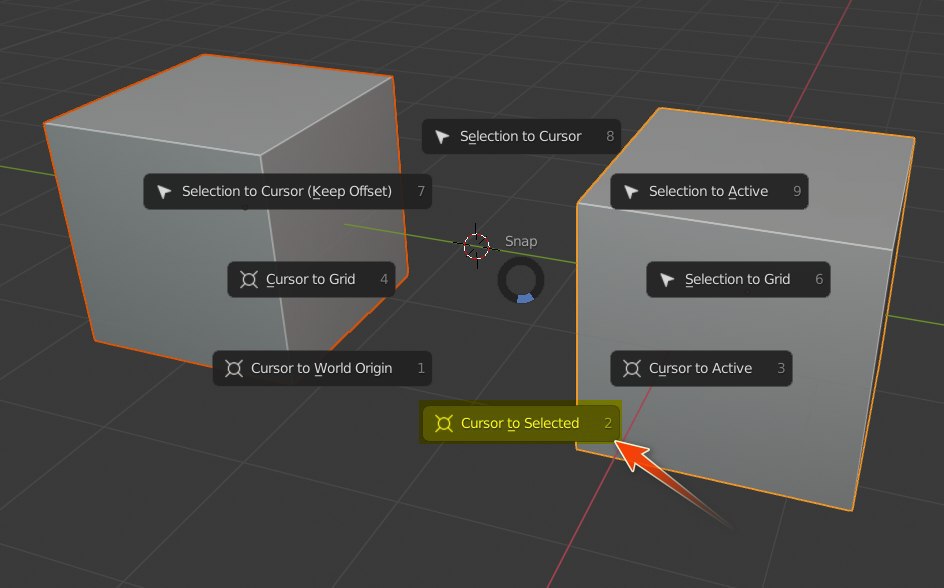Click the 3D cursor crosshair
This screenshot has height=588, width=944.
pyautogui.click(x=476, y=246)
